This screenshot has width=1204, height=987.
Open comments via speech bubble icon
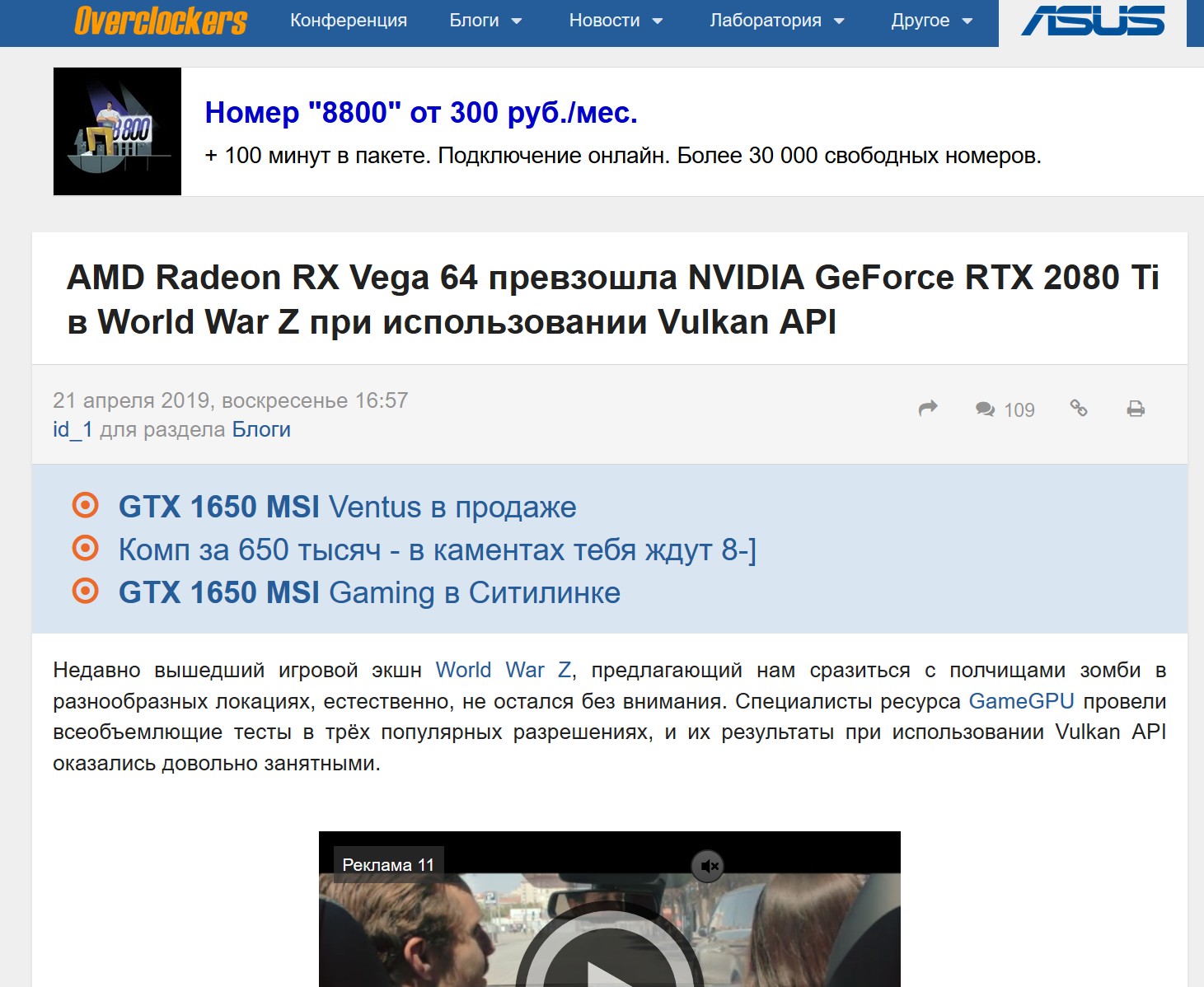tap(985, 409)
